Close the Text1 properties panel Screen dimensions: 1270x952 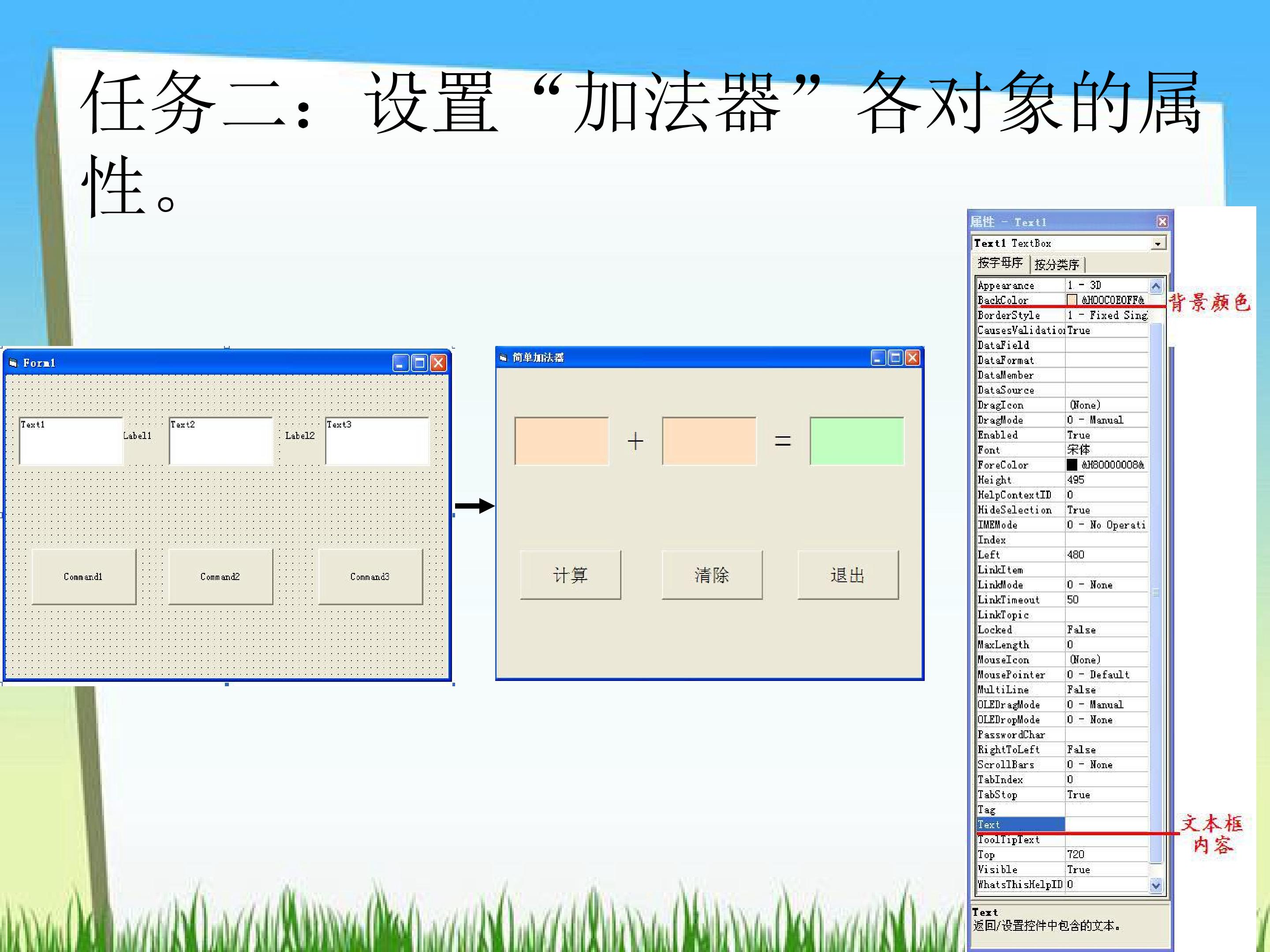tap(1162, 222)
